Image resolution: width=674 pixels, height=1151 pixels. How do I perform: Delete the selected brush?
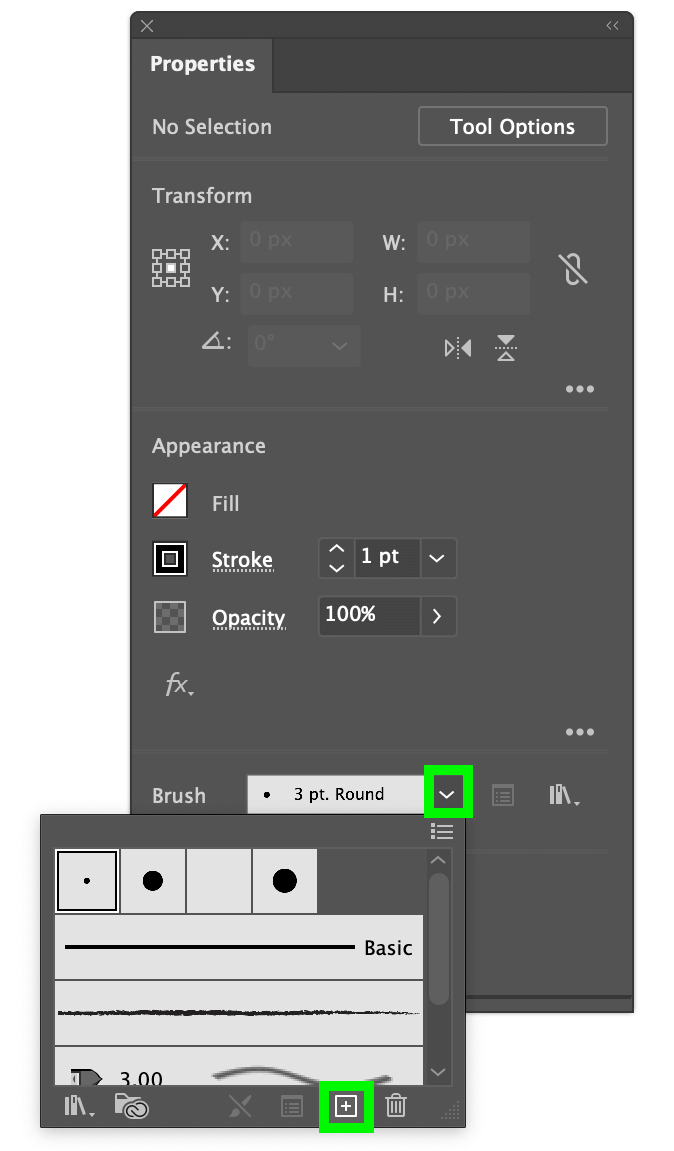click(396, 1106)
